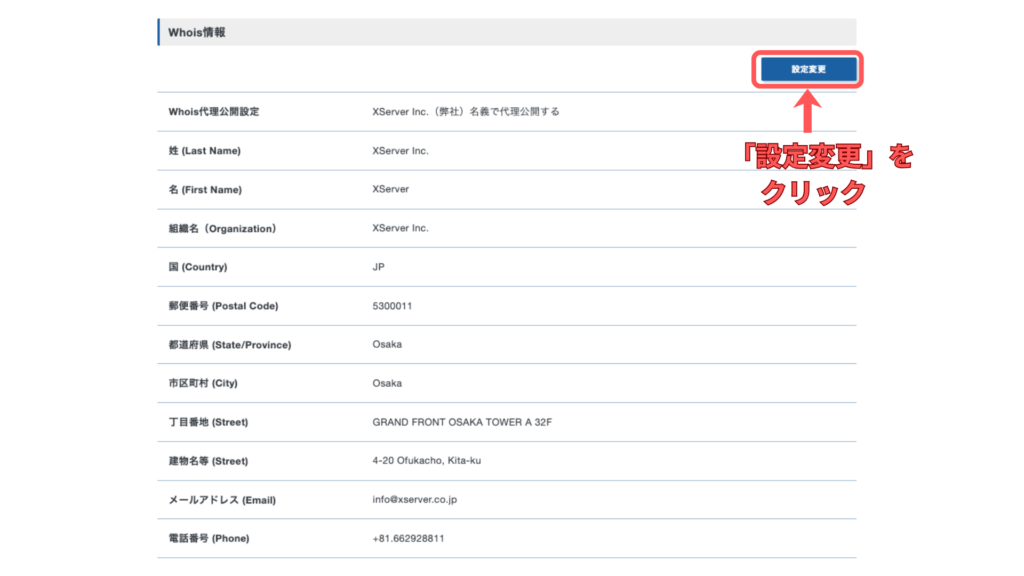Image resolution: width=1024 pixels, height=576 pixels.
Task: Click the 国 (Country) label
Action: point(198,267)
